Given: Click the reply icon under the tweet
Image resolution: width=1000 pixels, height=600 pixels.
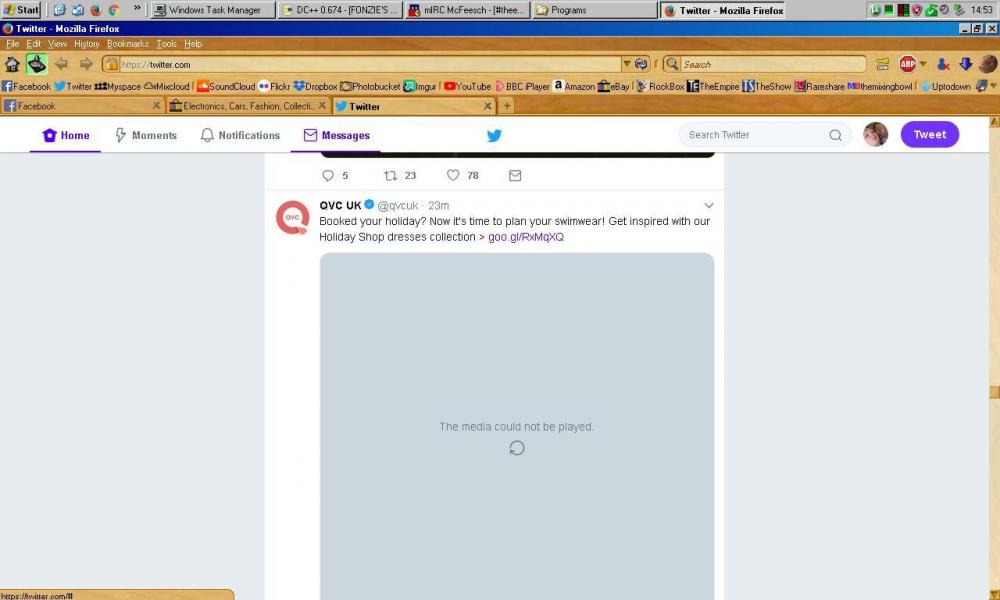Looking at the screenshot, I should [x=327, y=175].
